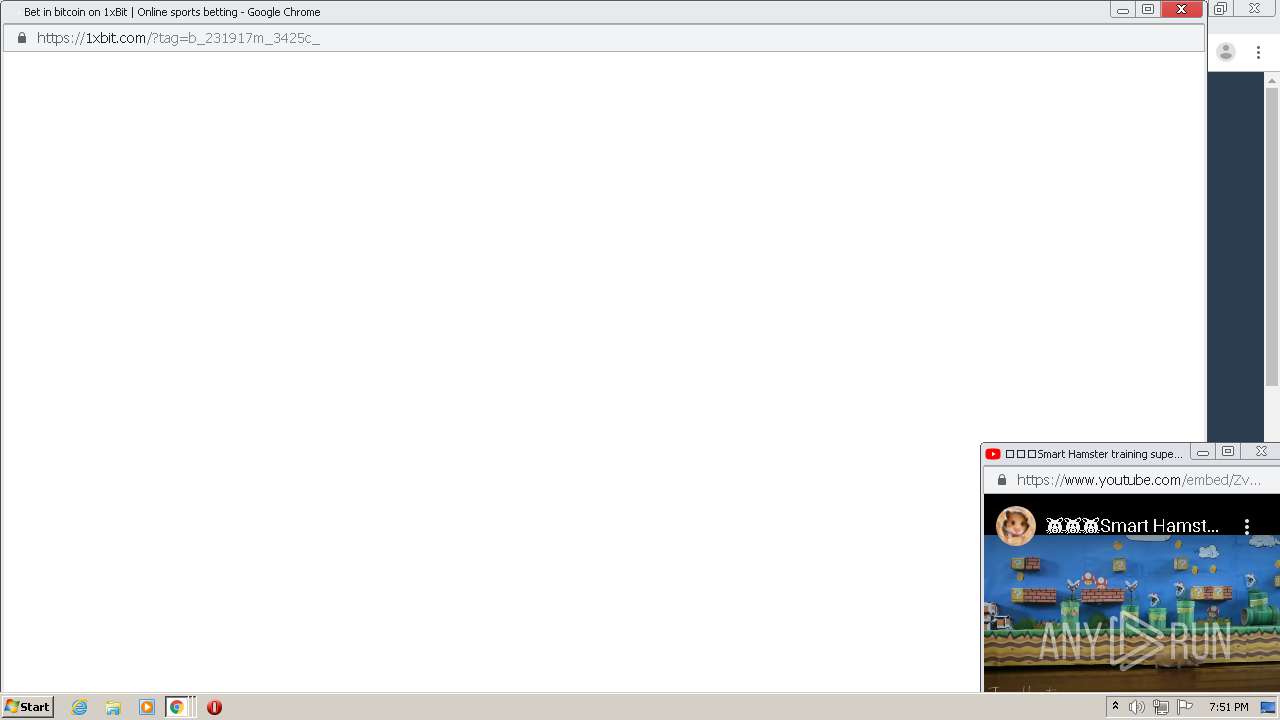Screen dimensions: 1280x720
Task: Minimize the 1xBit Chrome window
Action: click(x=1123, y=10)
